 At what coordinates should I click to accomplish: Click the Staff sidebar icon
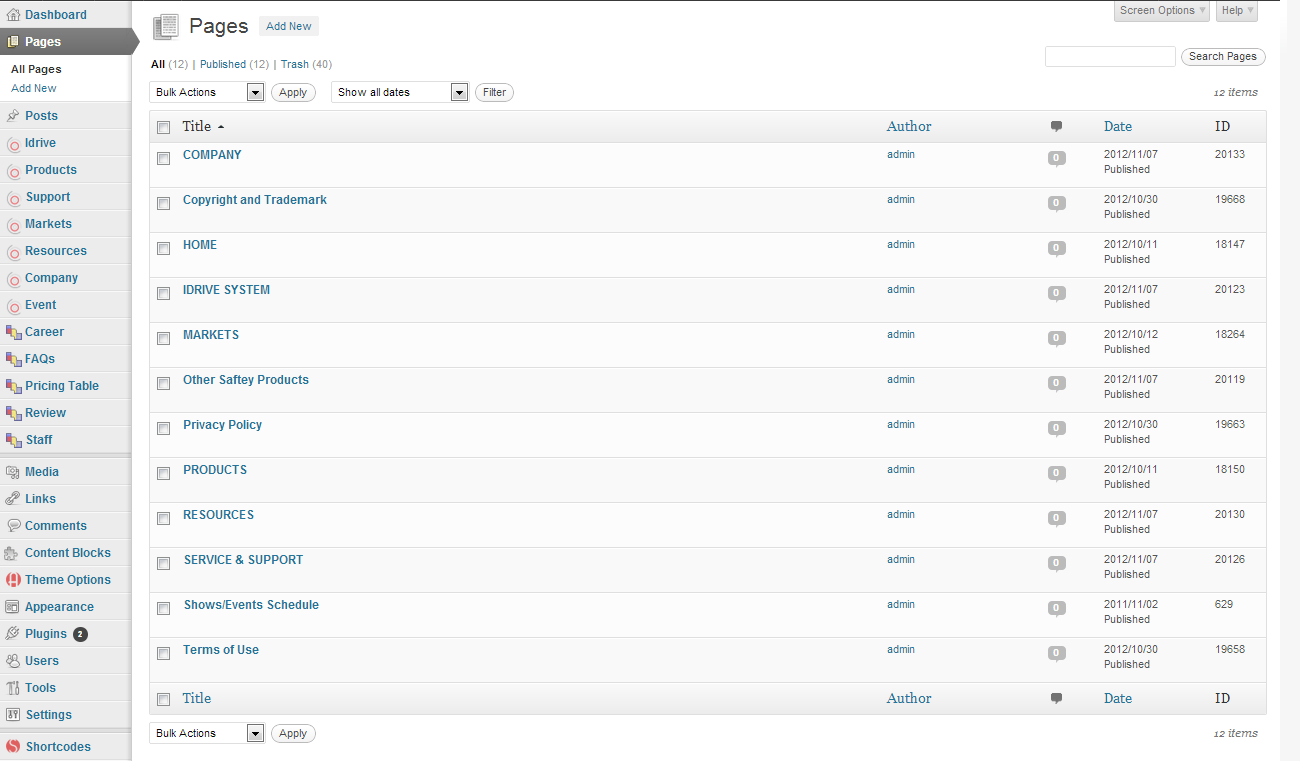click(x=13, y=440)
